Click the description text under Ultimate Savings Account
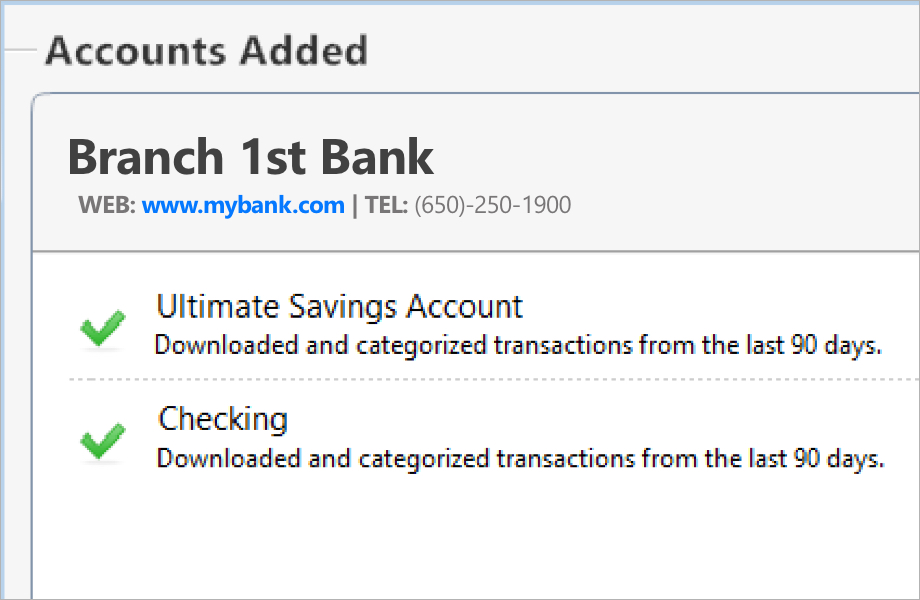 pyautogui.click(x=517, y=346)
